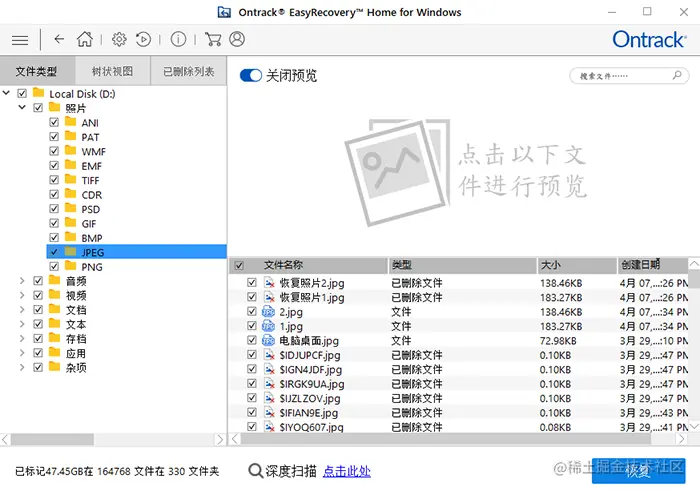The height and width of the screenshot is (491, 700).
Task: Open the hamburger menu
Action: click(x=20, y=40)
